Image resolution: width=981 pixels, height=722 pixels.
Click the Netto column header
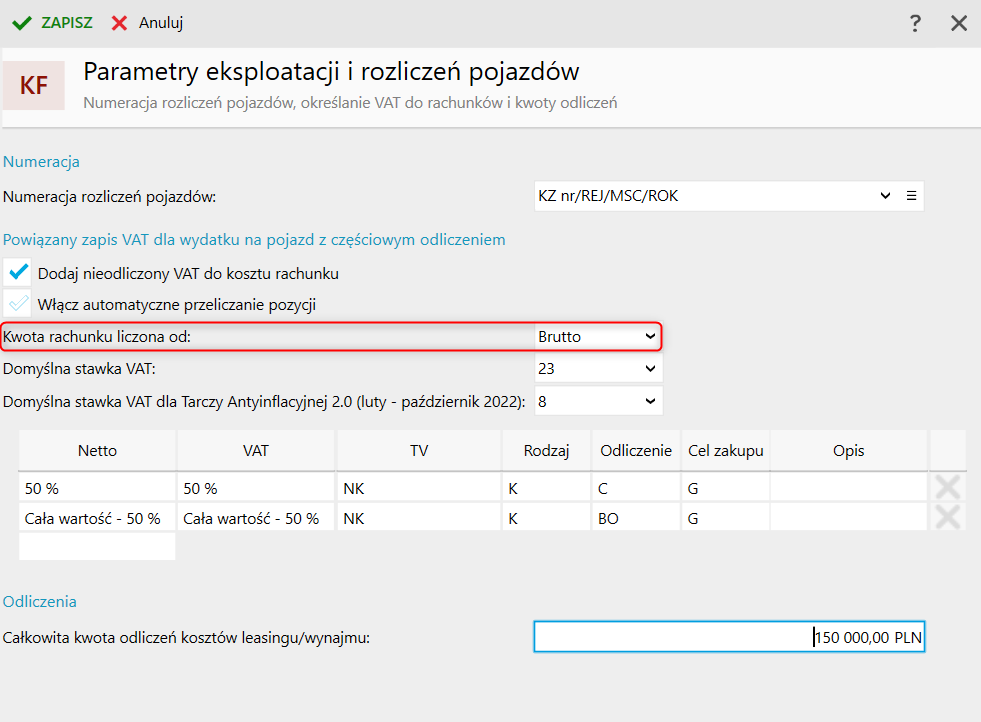tap(97, 451)
